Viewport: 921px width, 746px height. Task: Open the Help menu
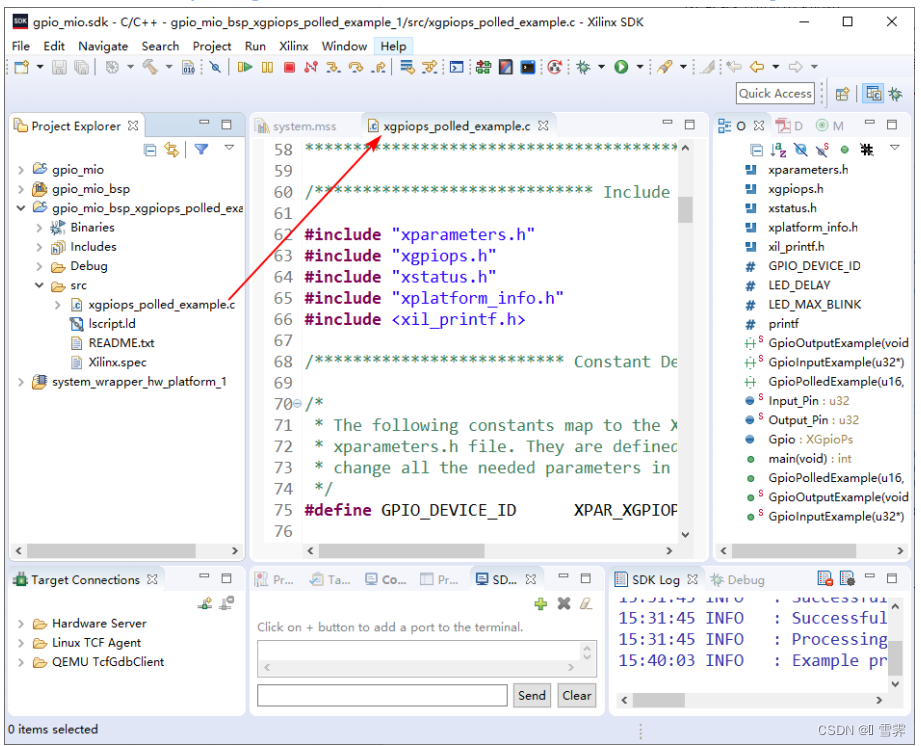(x=393, y=46)
